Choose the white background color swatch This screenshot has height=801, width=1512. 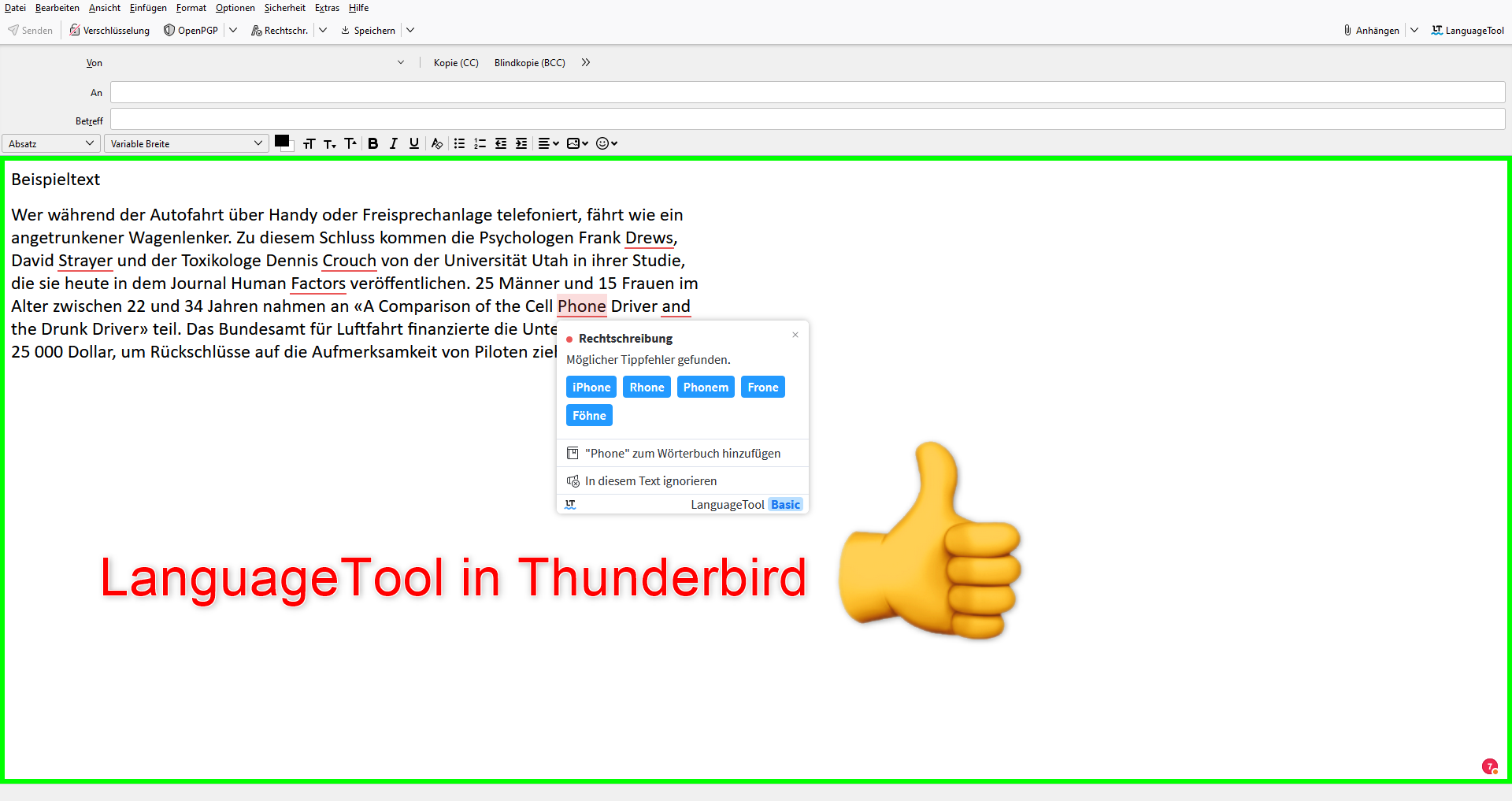291,148
